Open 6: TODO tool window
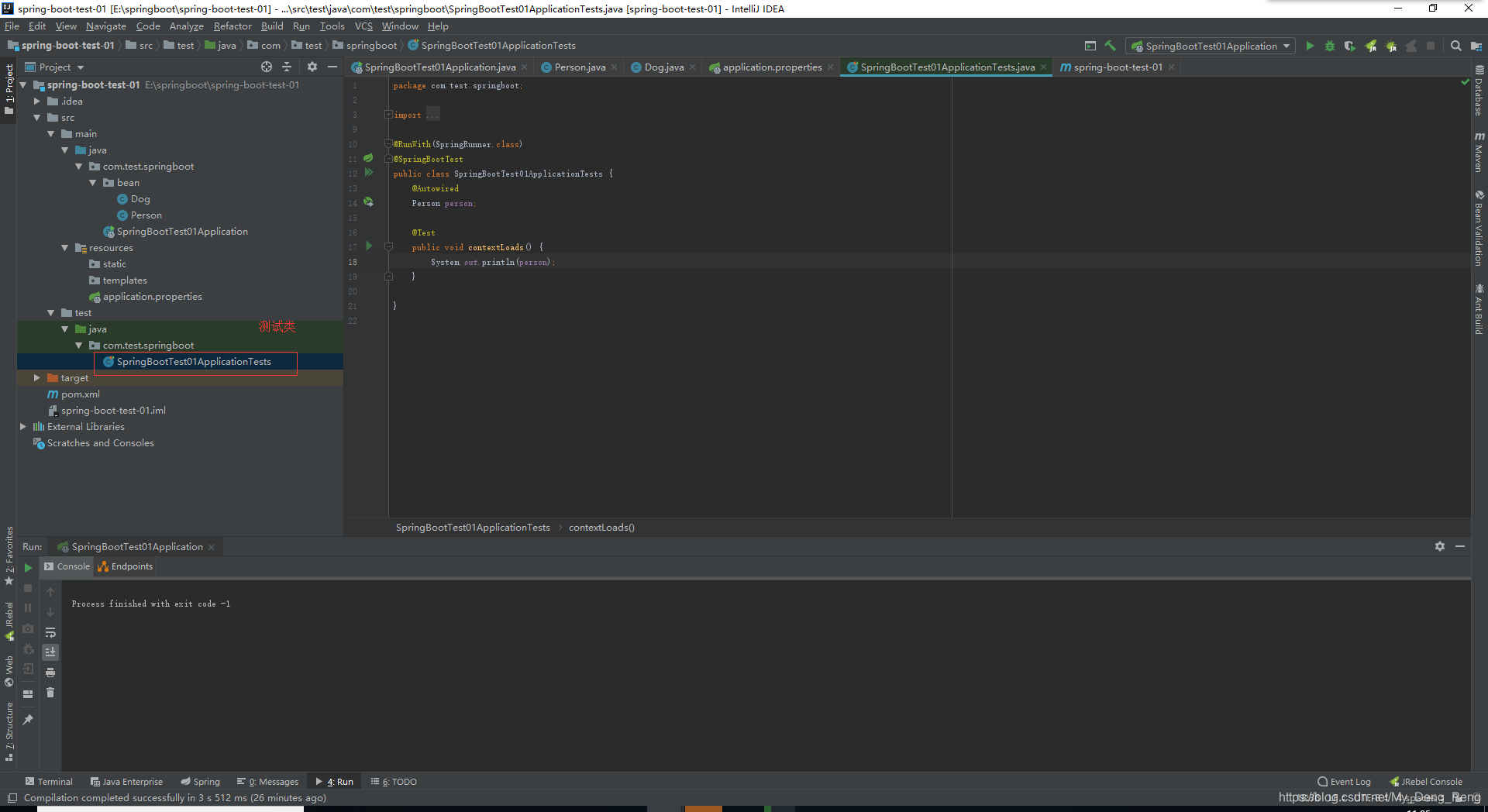Viewport: 1488px width, 812px height. [394, 782]
